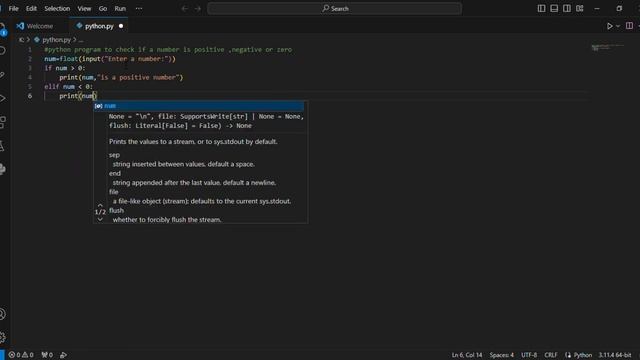Show previous signature with up chevron
The width and height of the screenshot is (640, 360).
(x=100, y=205)
